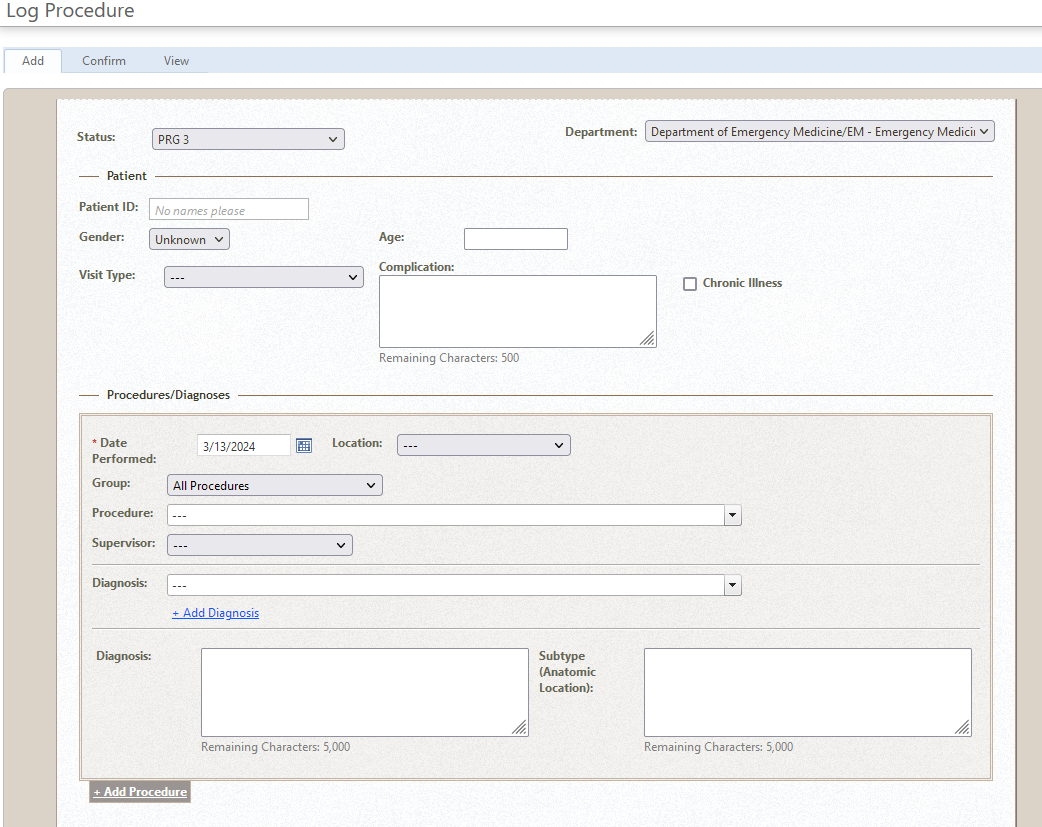
Task: Switch to the Confirm tab
Action: (x=104, y=60)
